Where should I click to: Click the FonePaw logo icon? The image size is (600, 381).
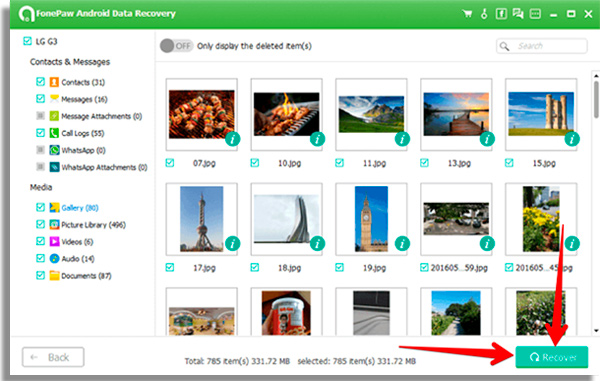(26, 14)
